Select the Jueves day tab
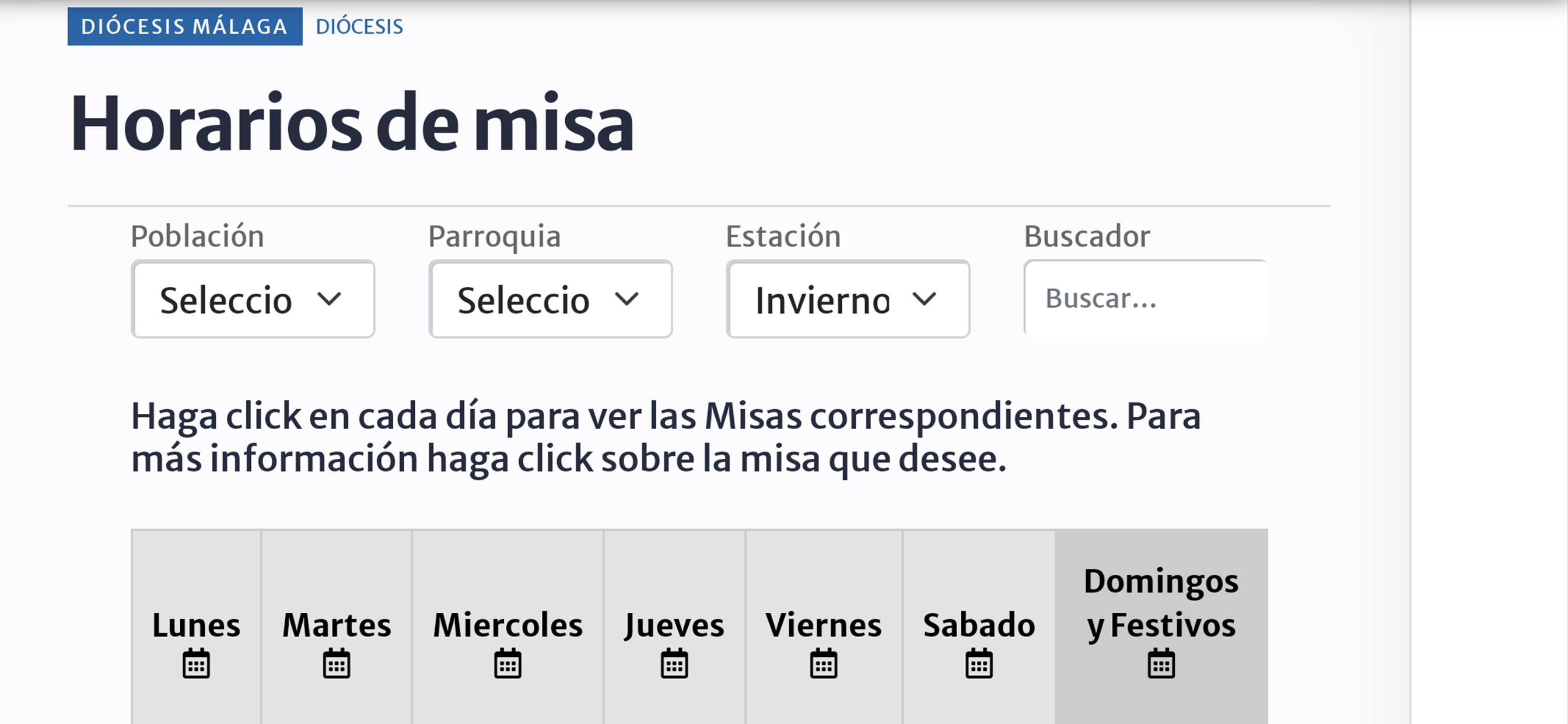 click(x=674, y=627)
